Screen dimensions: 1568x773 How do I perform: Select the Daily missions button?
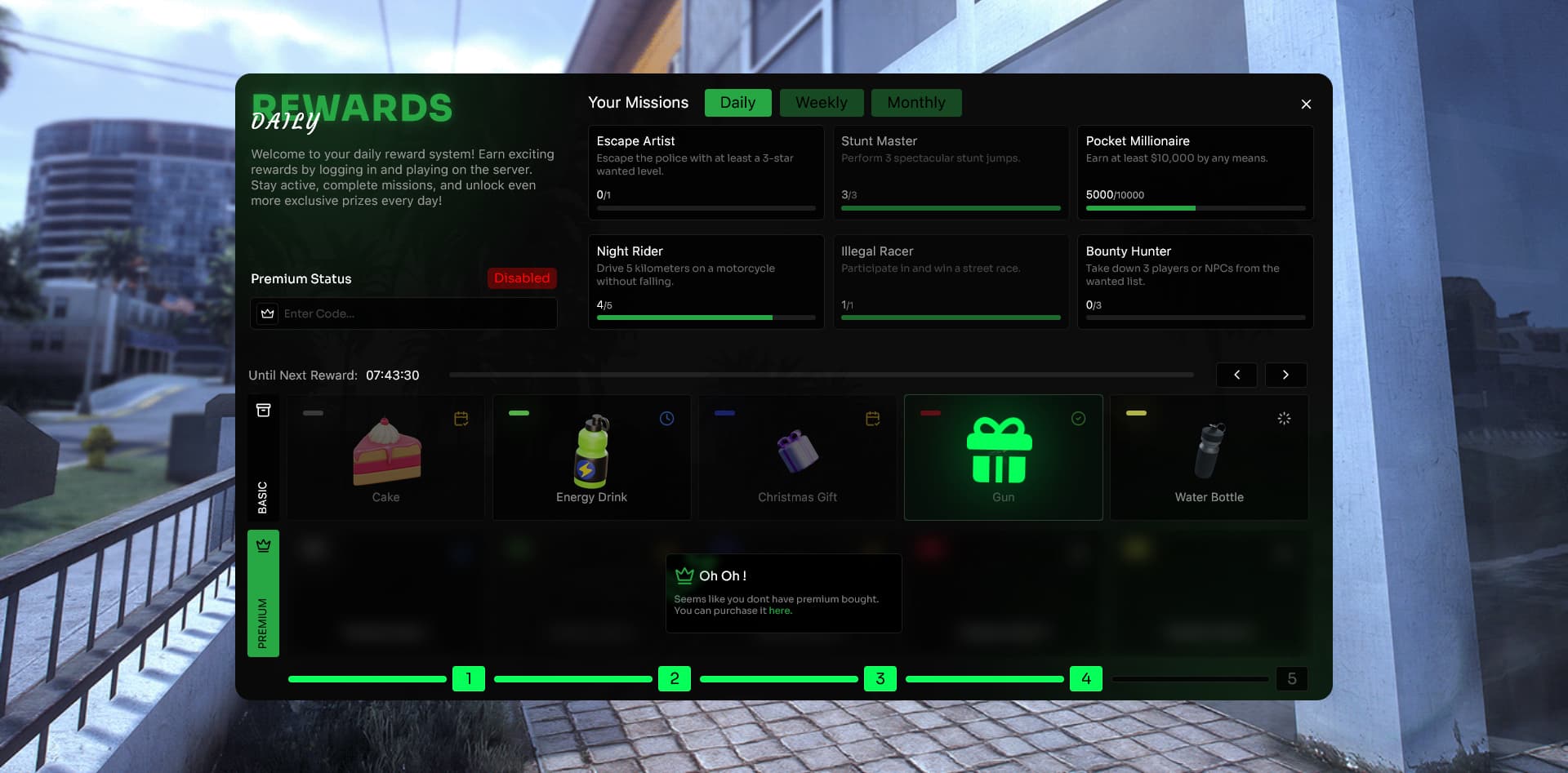click(x=737, y=102)
